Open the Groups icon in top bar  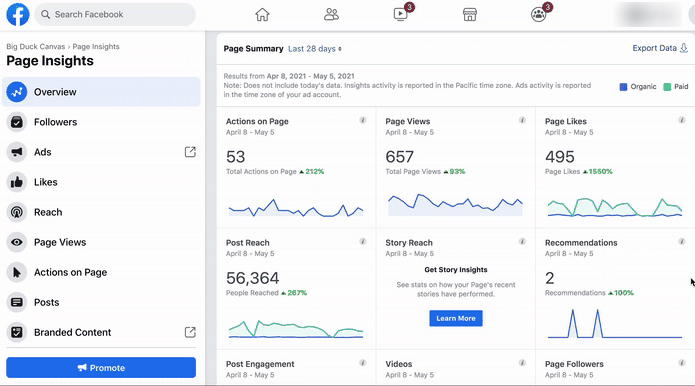[x=539, y=15]
